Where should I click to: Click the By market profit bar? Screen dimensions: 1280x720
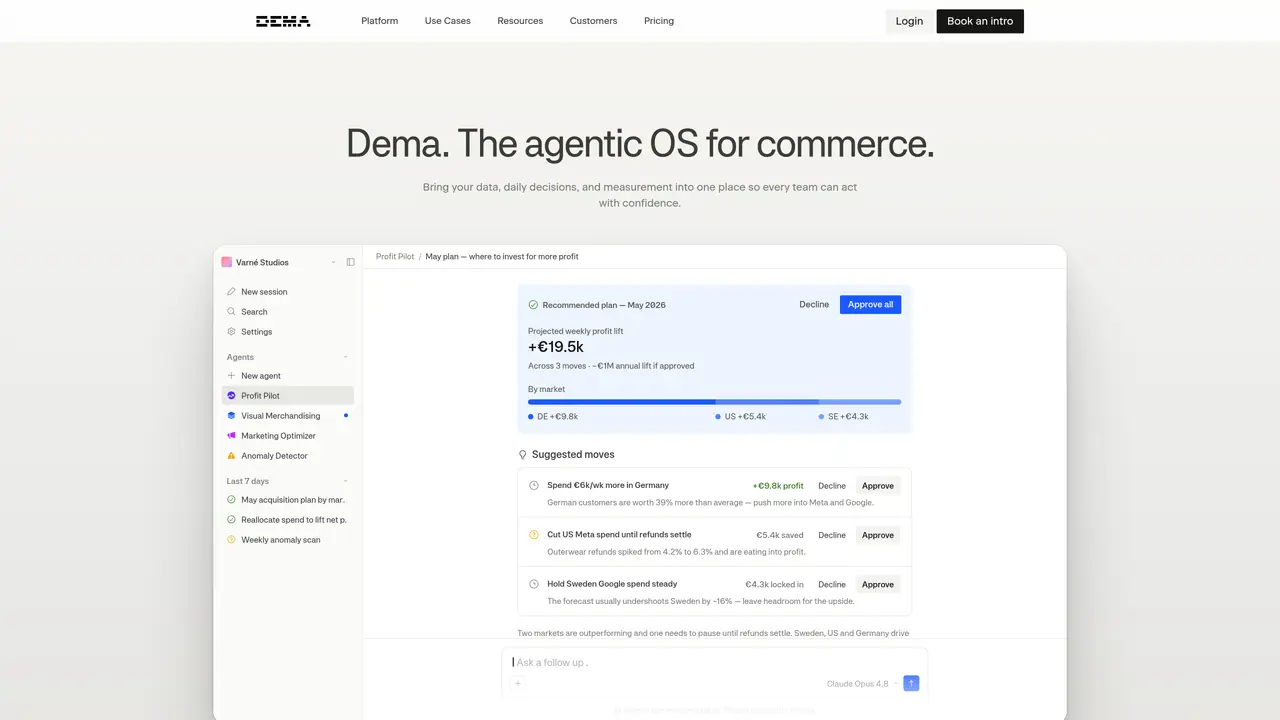click(714, 402)
